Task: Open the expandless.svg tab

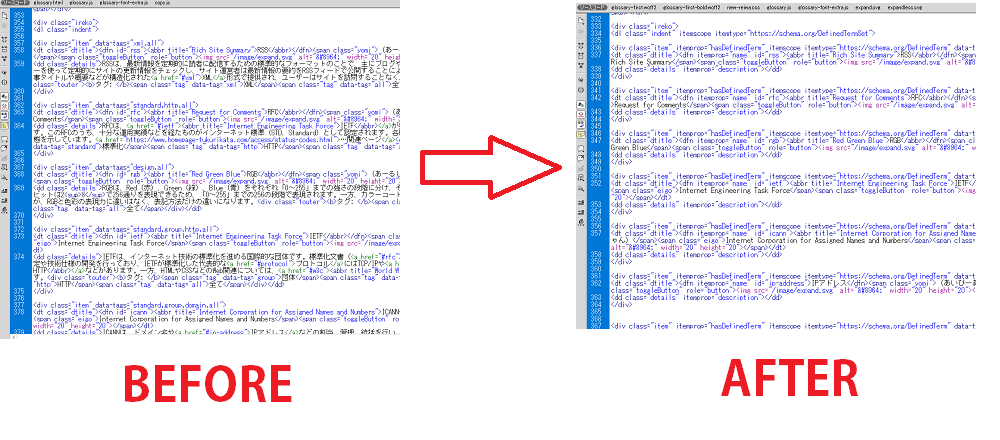Action: (902, 7)
